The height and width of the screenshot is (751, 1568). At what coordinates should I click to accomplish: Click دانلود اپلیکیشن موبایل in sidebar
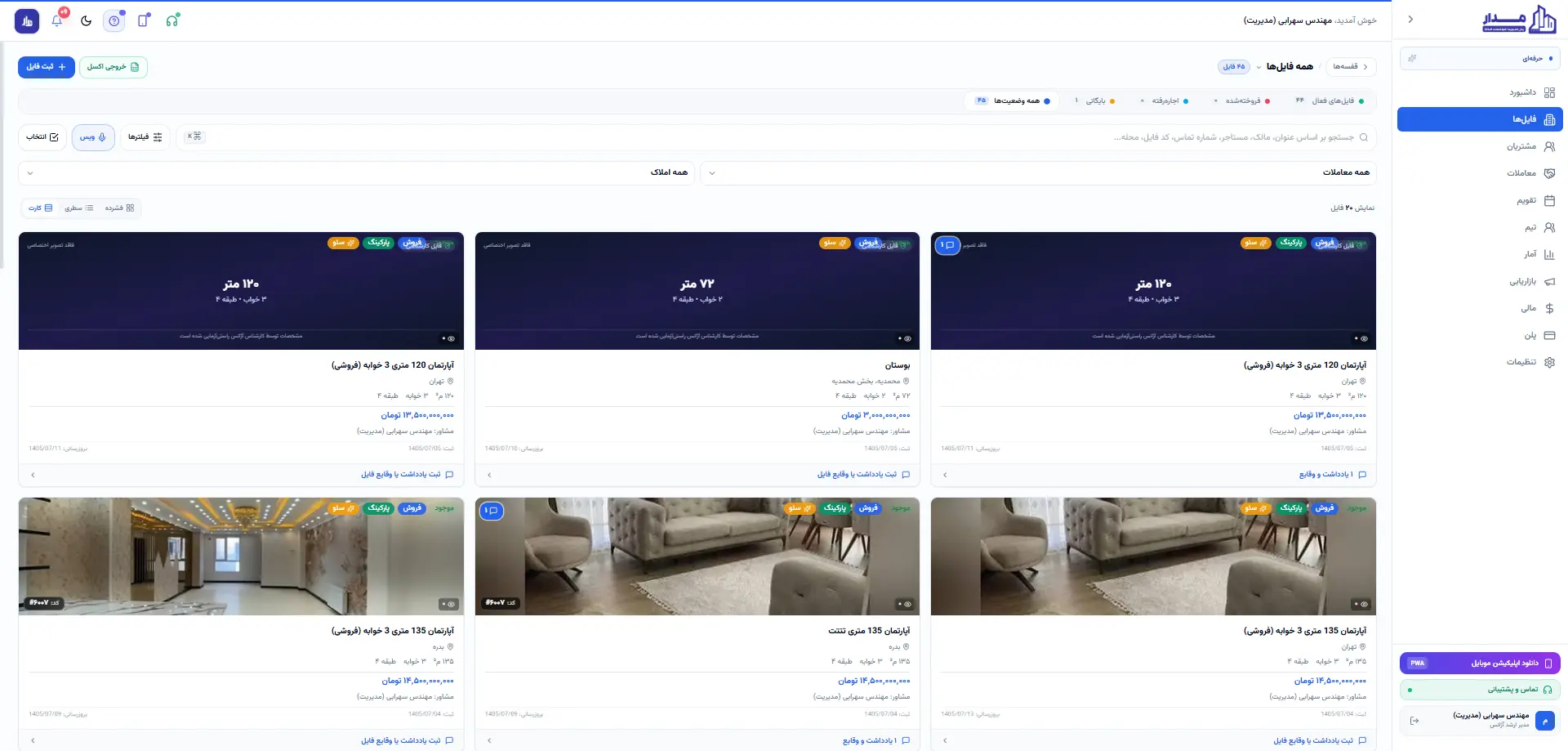pyautogui.click(x=1480, y=663)
